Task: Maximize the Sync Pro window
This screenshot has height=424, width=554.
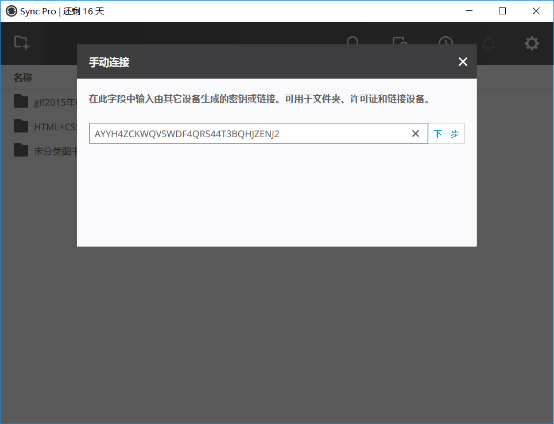Action: click(502, 11)
